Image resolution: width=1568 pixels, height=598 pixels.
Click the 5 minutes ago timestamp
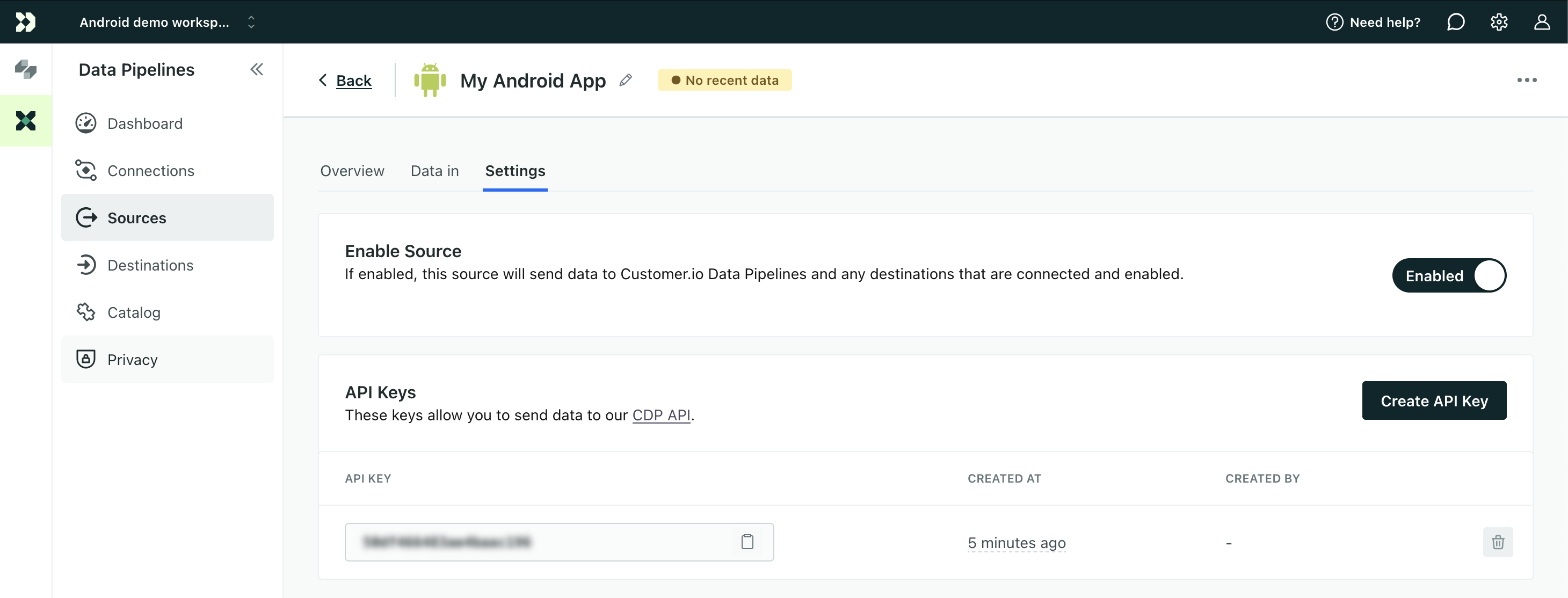pyautogui.click(x=1017, y=543)
